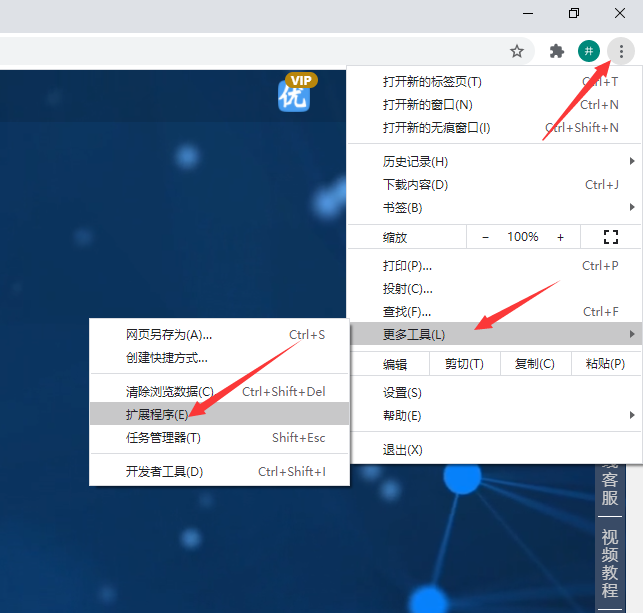Restore the browser window size
The height and width of the screenshot is (613, 643).
[x=573, y=13]
